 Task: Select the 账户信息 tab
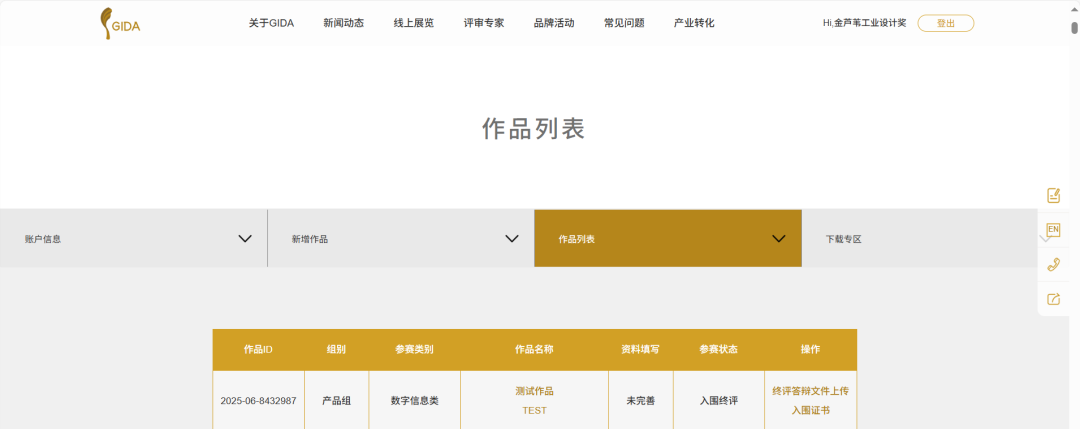coord(134,238)
